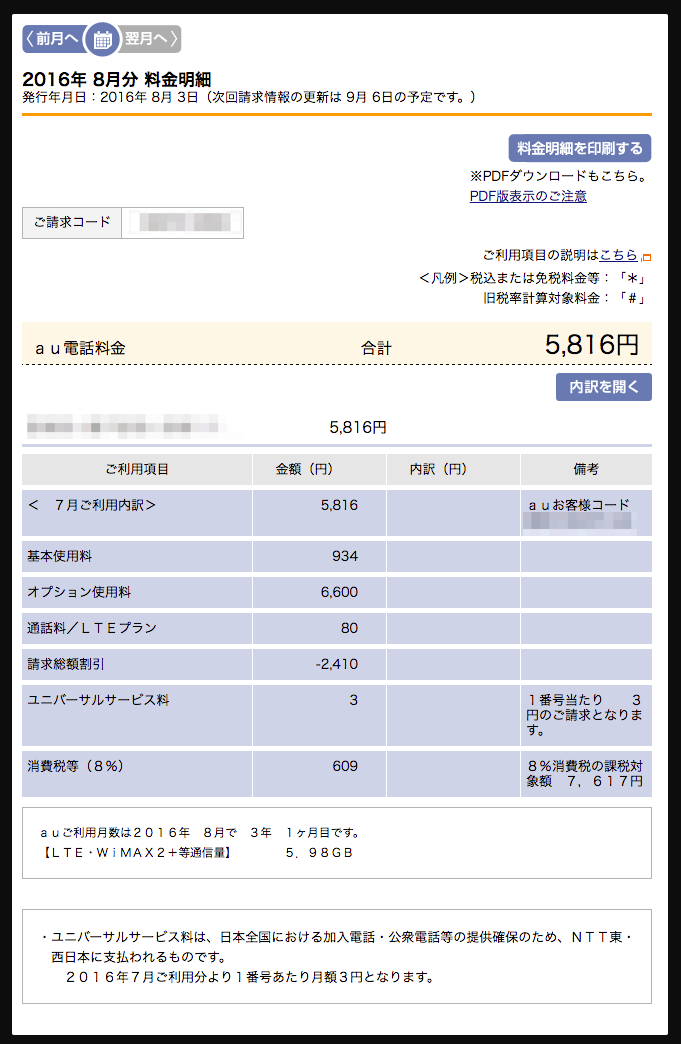The height and width of the screenshot is (1044, 681).
Task: Open the calendar icon month picker
Action: pyautogui.click(x=102, y=39)
